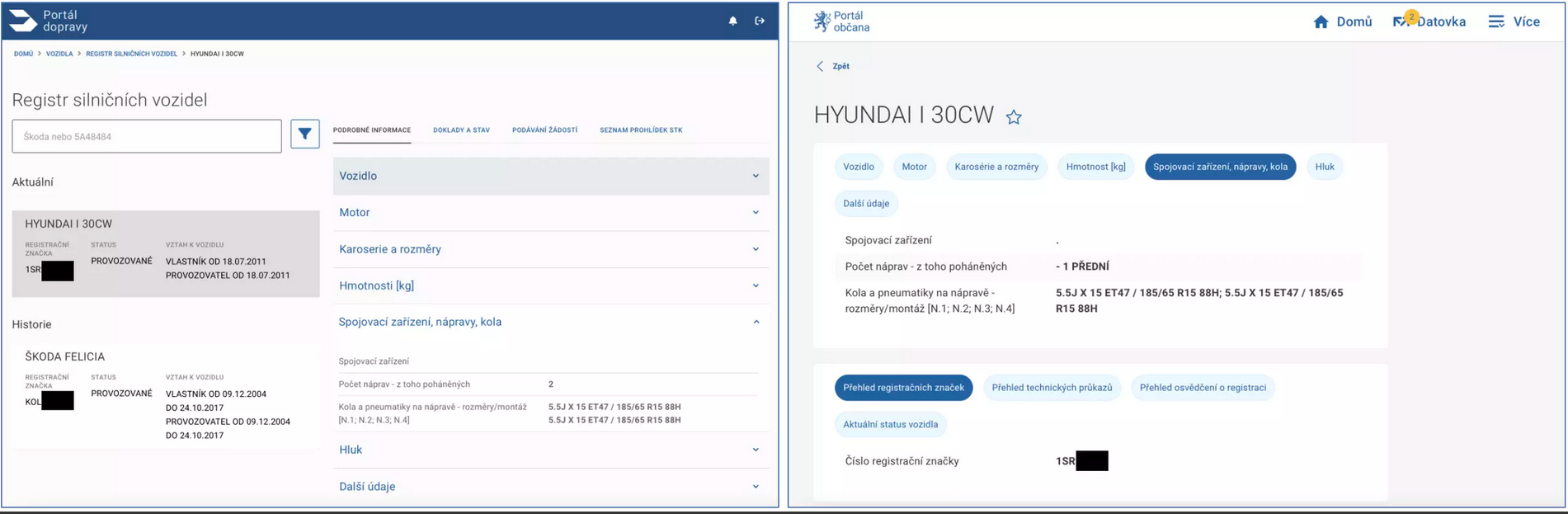Viewport: 1568px width, 514px height.
Task: Select the Motor pill in Portál občana
Action: coord(914,167)
